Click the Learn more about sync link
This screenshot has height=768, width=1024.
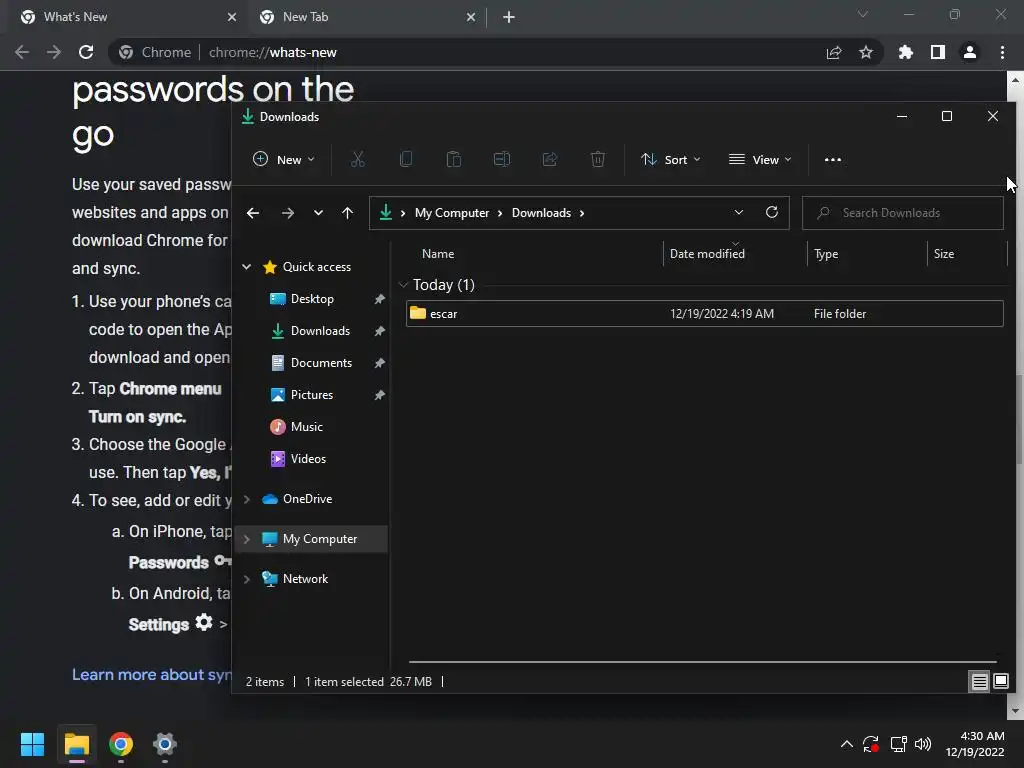[x=152, y=675]
